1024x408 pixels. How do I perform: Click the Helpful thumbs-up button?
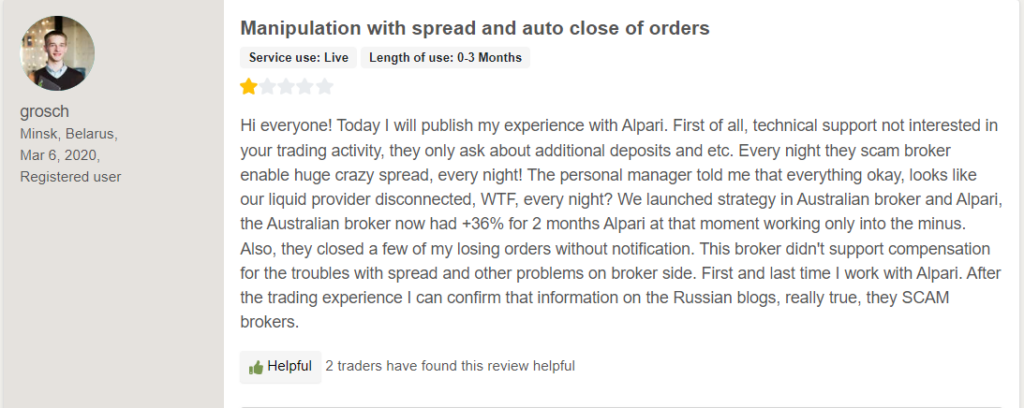click(x=281, y=367)
